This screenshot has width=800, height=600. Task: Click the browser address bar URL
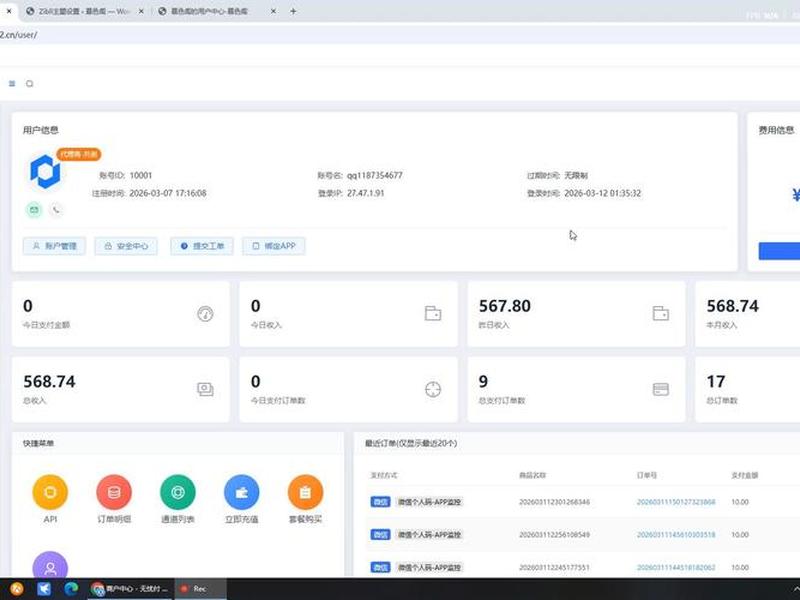tap(18, 35)
